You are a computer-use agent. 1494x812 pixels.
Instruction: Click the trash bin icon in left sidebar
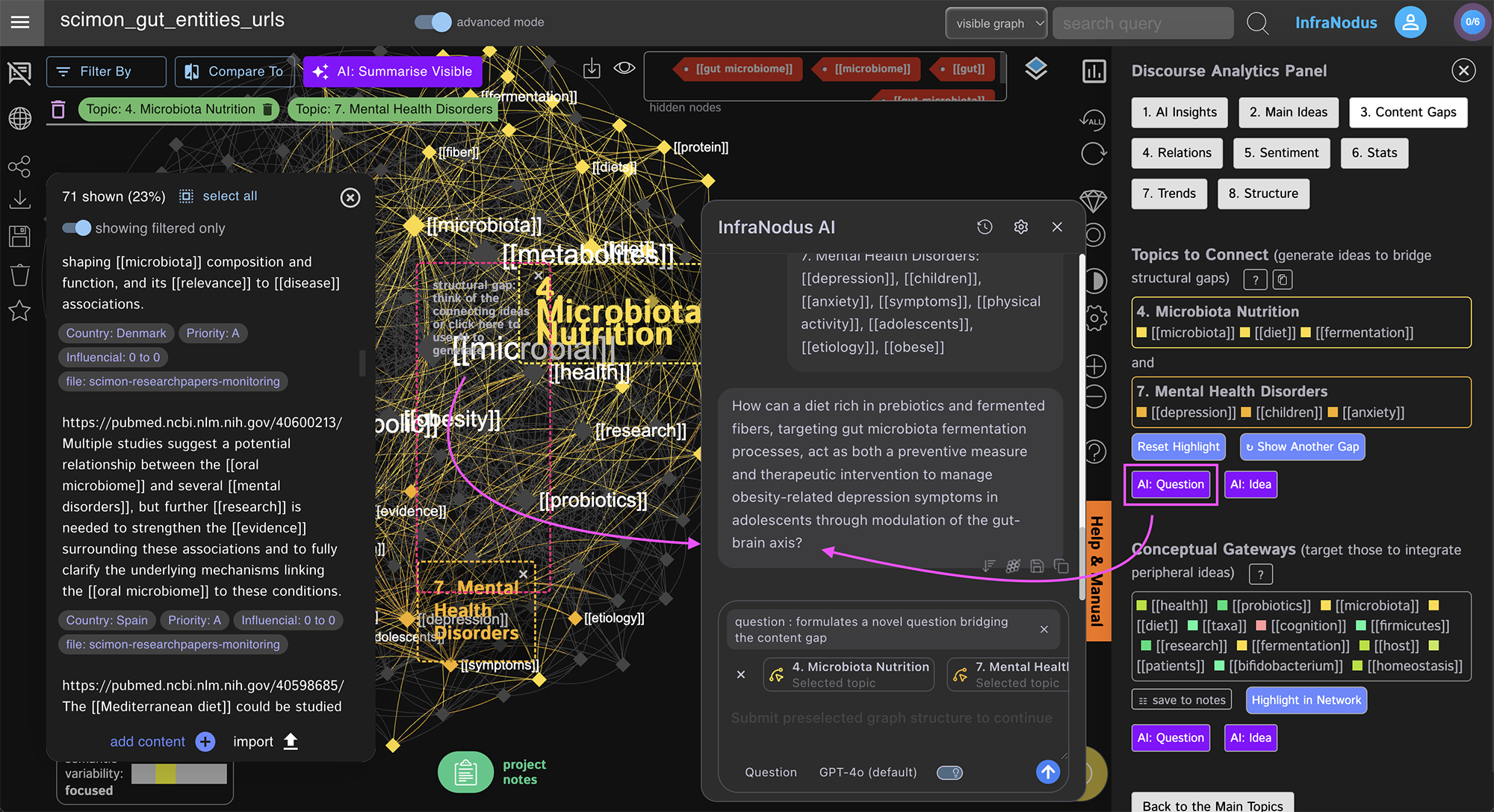pyautogui.click(x=19, y=275)
